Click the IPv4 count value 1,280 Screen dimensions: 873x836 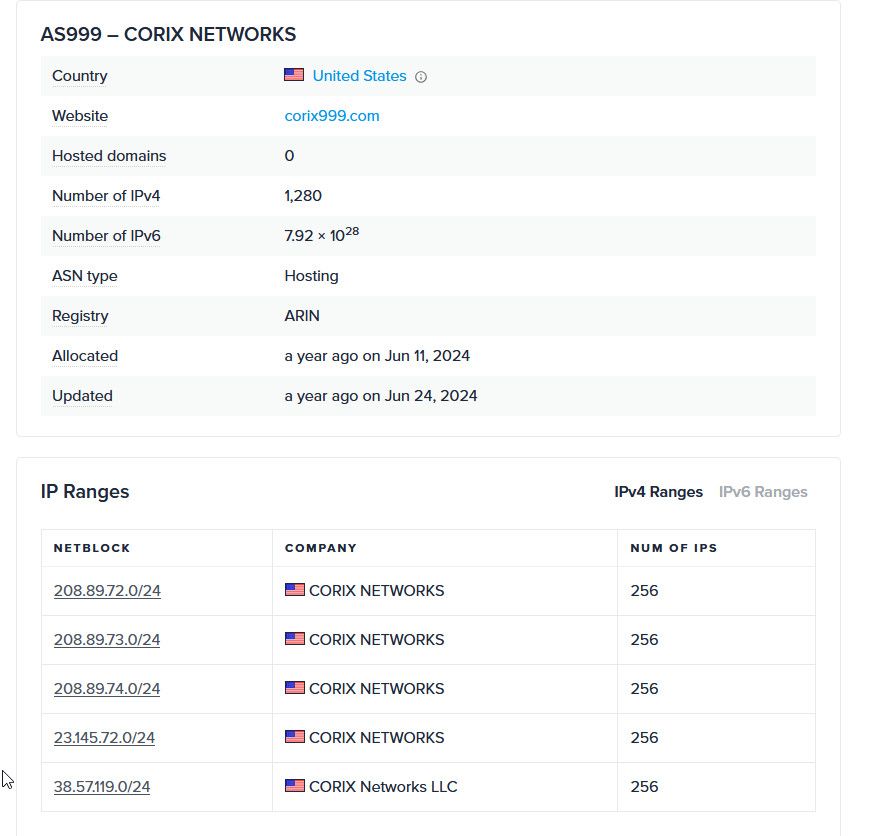pyautogui.click(x=303, y=196)
